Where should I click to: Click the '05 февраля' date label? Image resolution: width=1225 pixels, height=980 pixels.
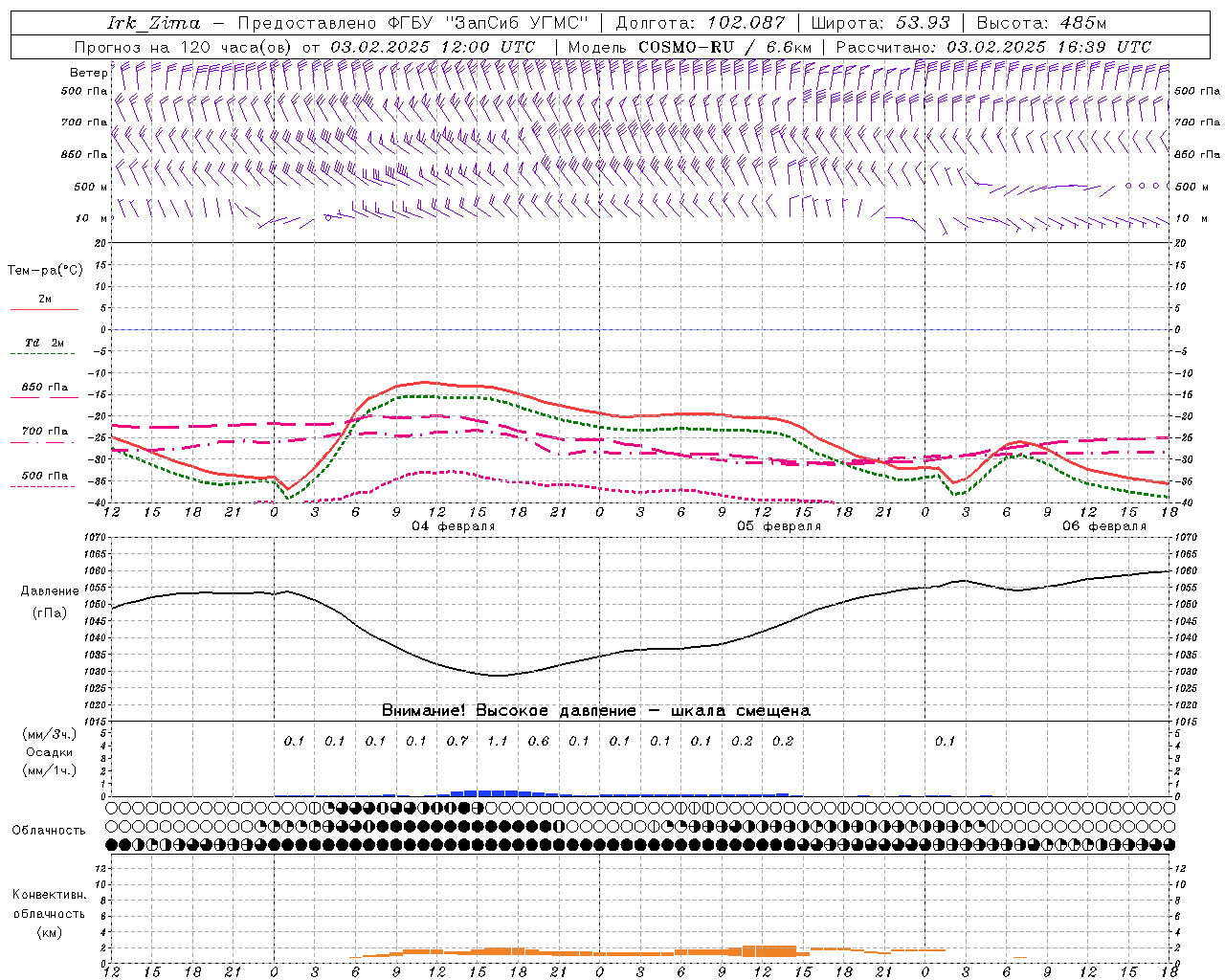click(778, 526)
